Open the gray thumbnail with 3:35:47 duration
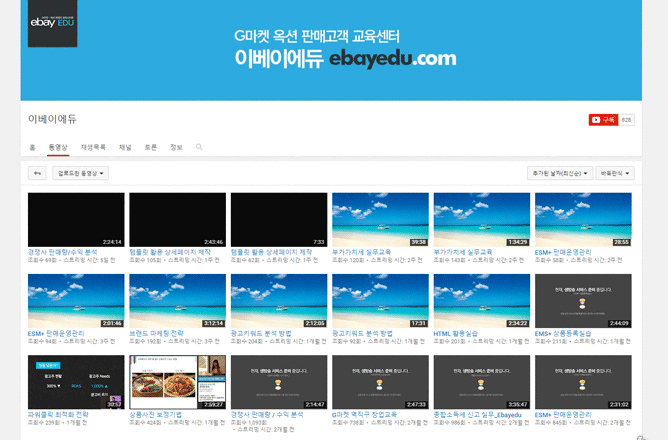 [482, 382]
